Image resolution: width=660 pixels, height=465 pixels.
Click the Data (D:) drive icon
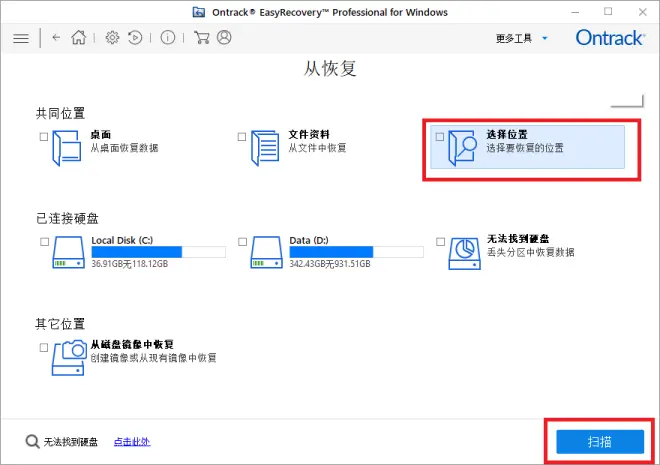[266, 252]
